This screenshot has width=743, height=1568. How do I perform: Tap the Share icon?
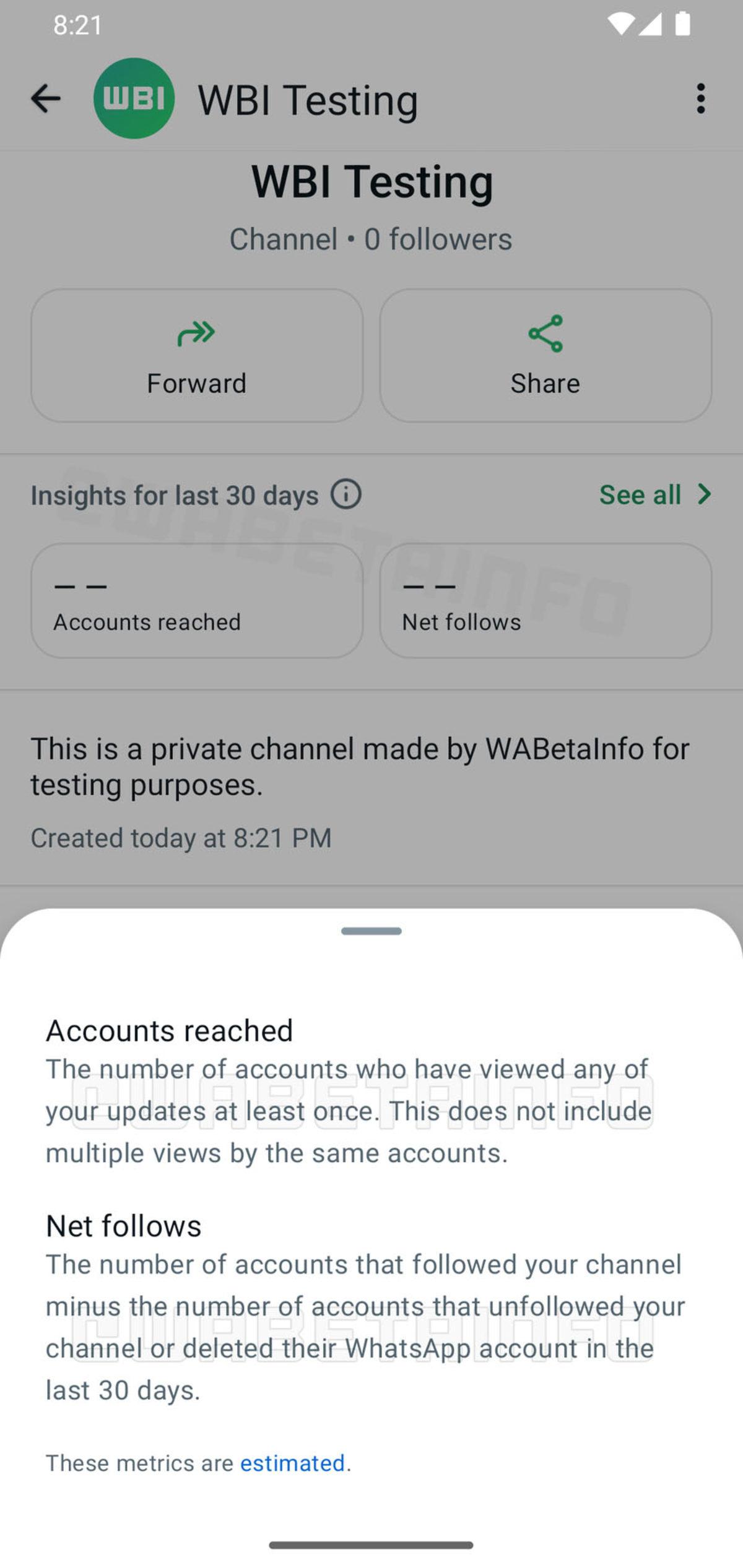point(545,334)
